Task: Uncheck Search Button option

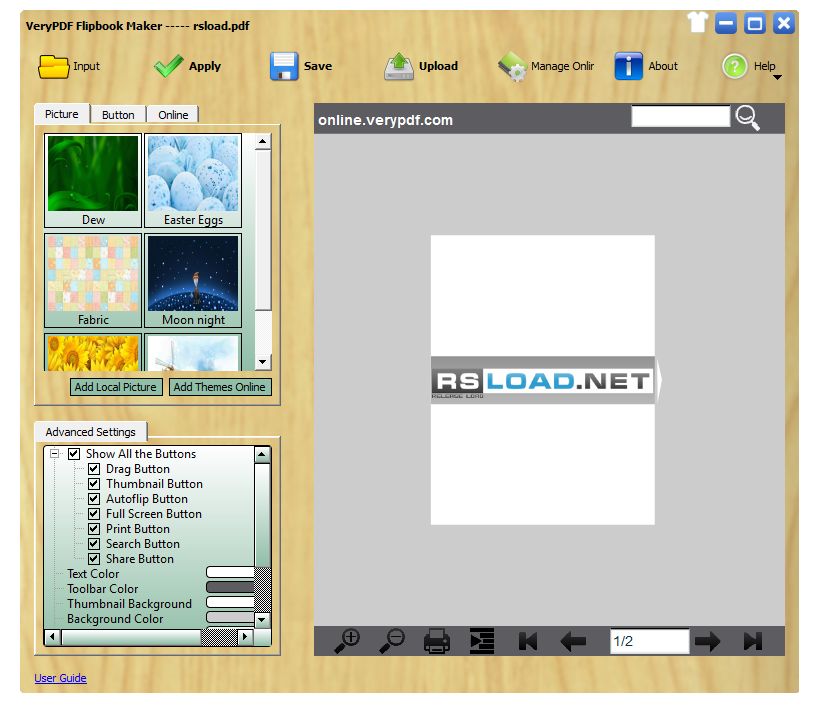Action: click(x=94, y=543)
